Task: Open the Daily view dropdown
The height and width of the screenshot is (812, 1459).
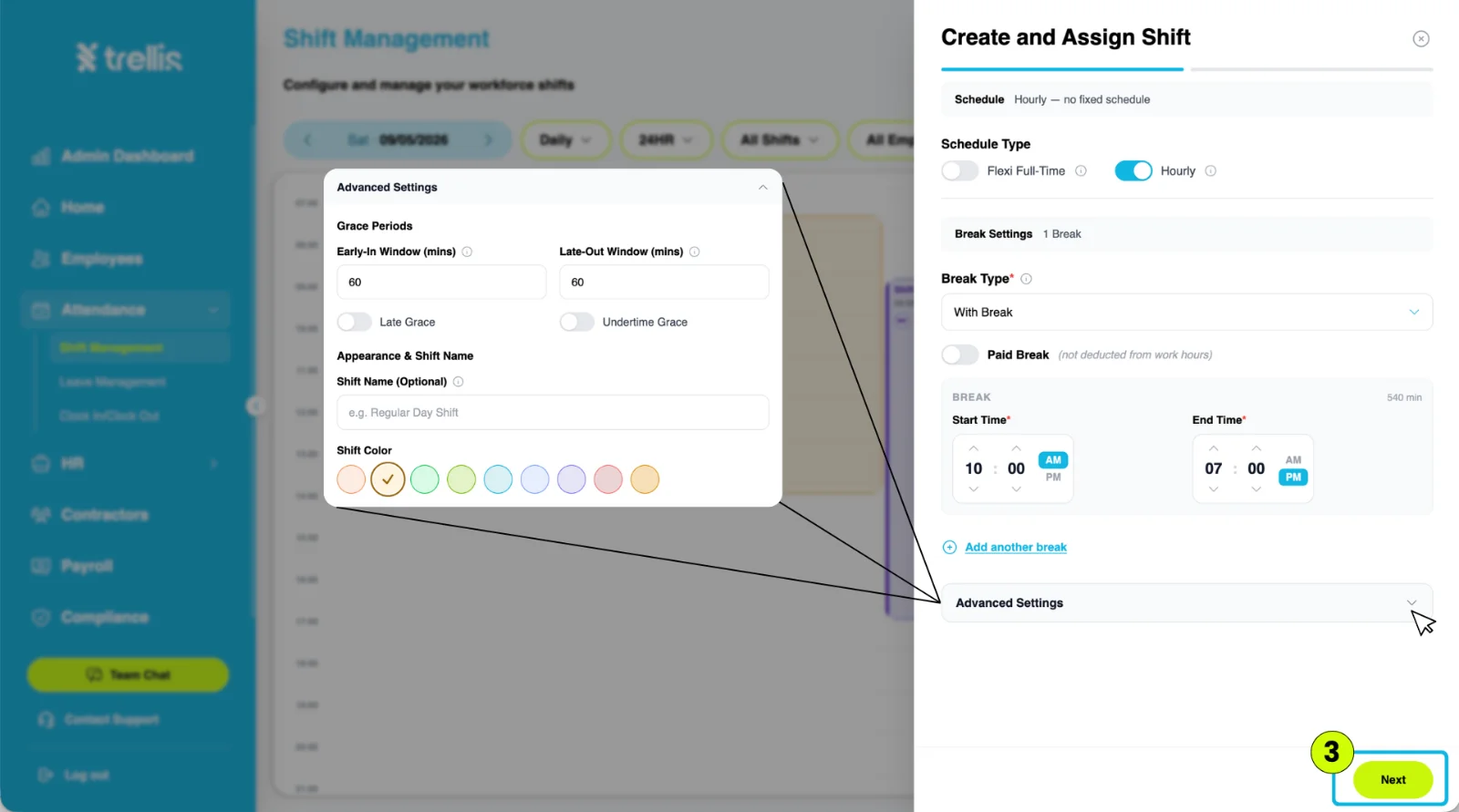Action: click(565, 139)
